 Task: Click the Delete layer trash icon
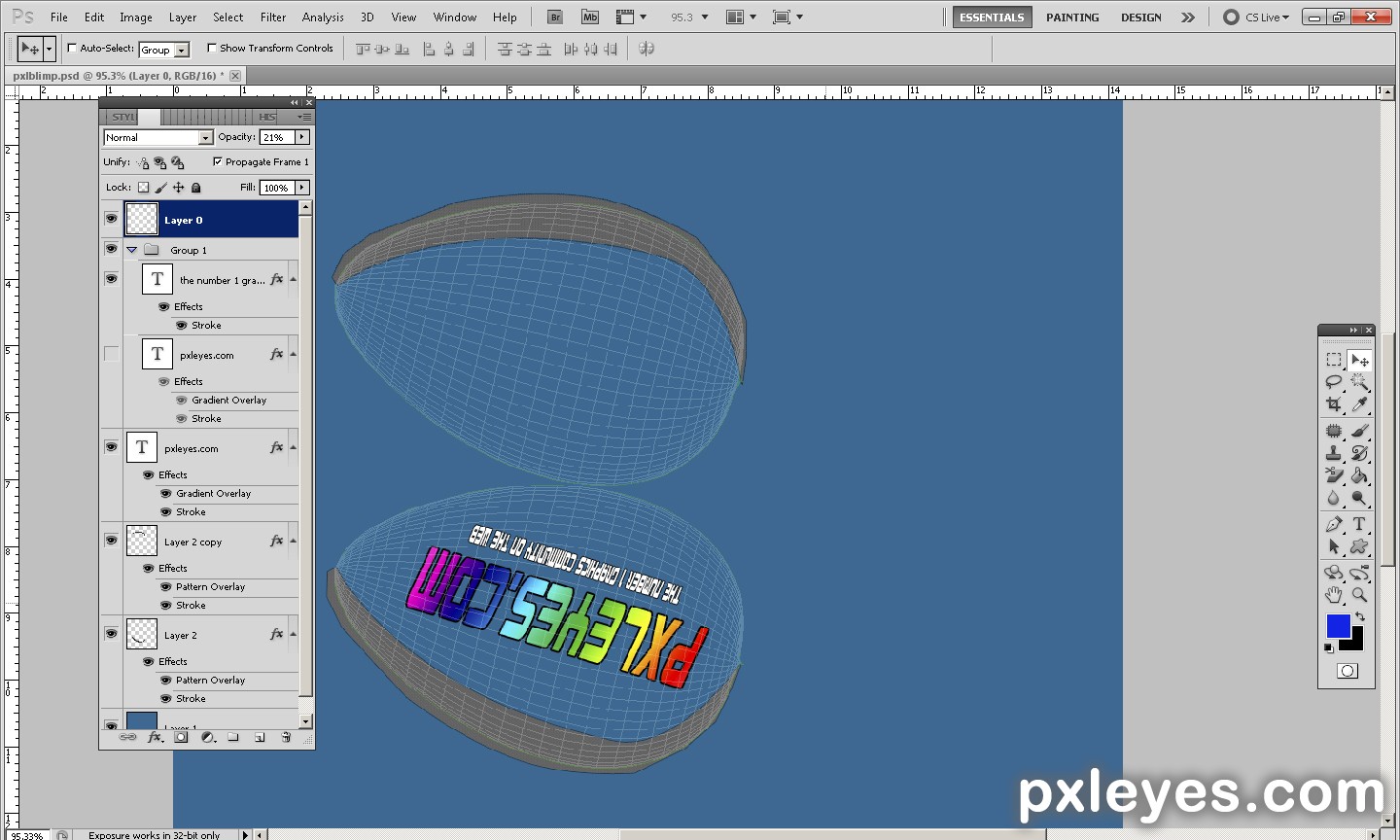[286, 737]
